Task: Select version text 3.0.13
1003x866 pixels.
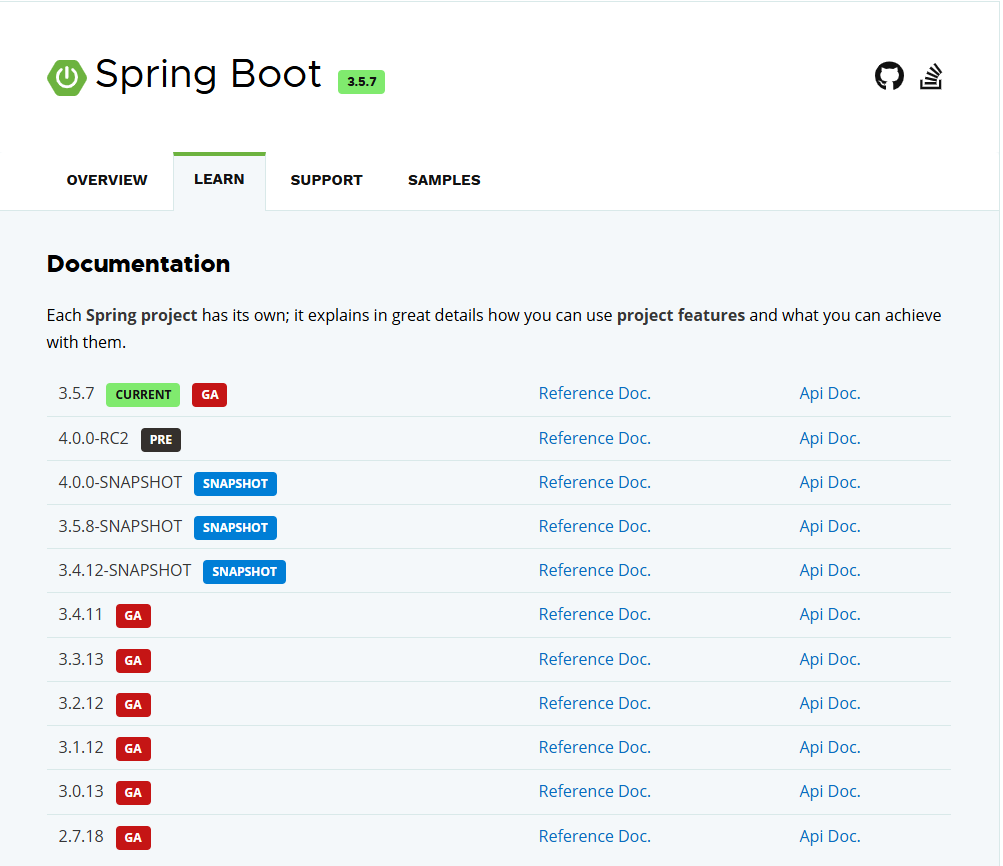Action: point(81,792)
